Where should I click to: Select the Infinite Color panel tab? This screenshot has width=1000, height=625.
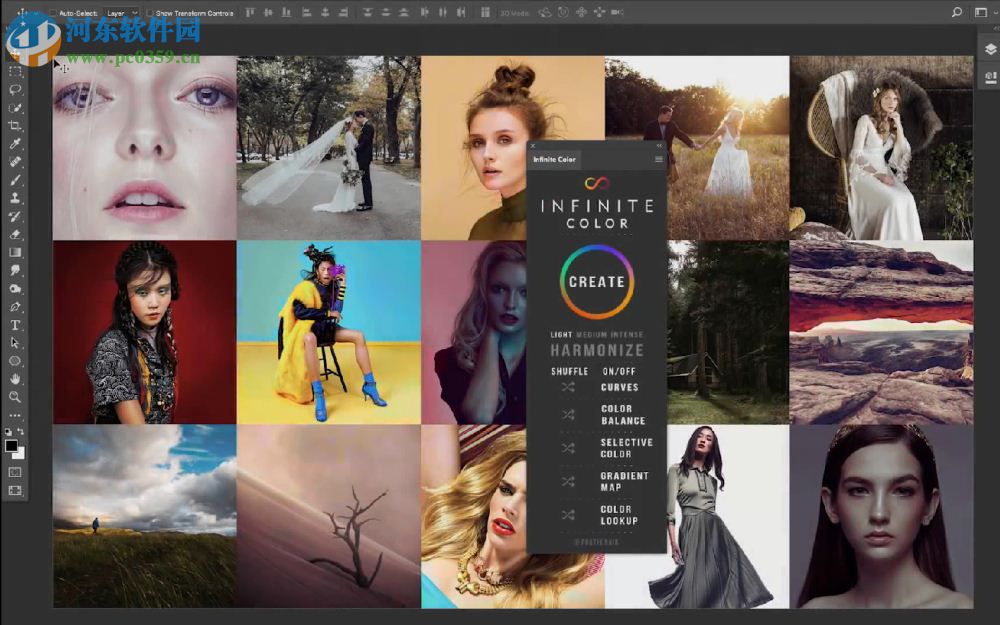click(554, 159)
